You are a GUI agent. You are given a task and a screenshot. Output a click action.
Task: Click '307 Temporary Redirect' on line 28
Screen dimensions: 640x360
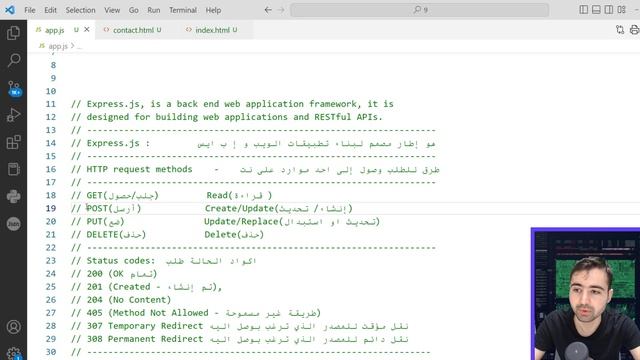145,326
